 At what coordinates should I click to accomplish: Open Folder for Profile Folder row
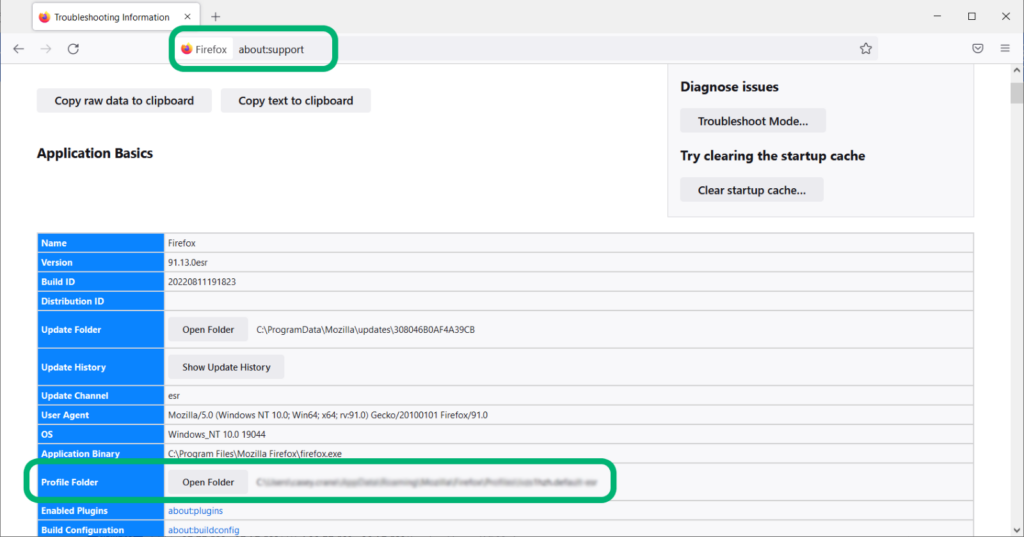[x=208, y=482]
